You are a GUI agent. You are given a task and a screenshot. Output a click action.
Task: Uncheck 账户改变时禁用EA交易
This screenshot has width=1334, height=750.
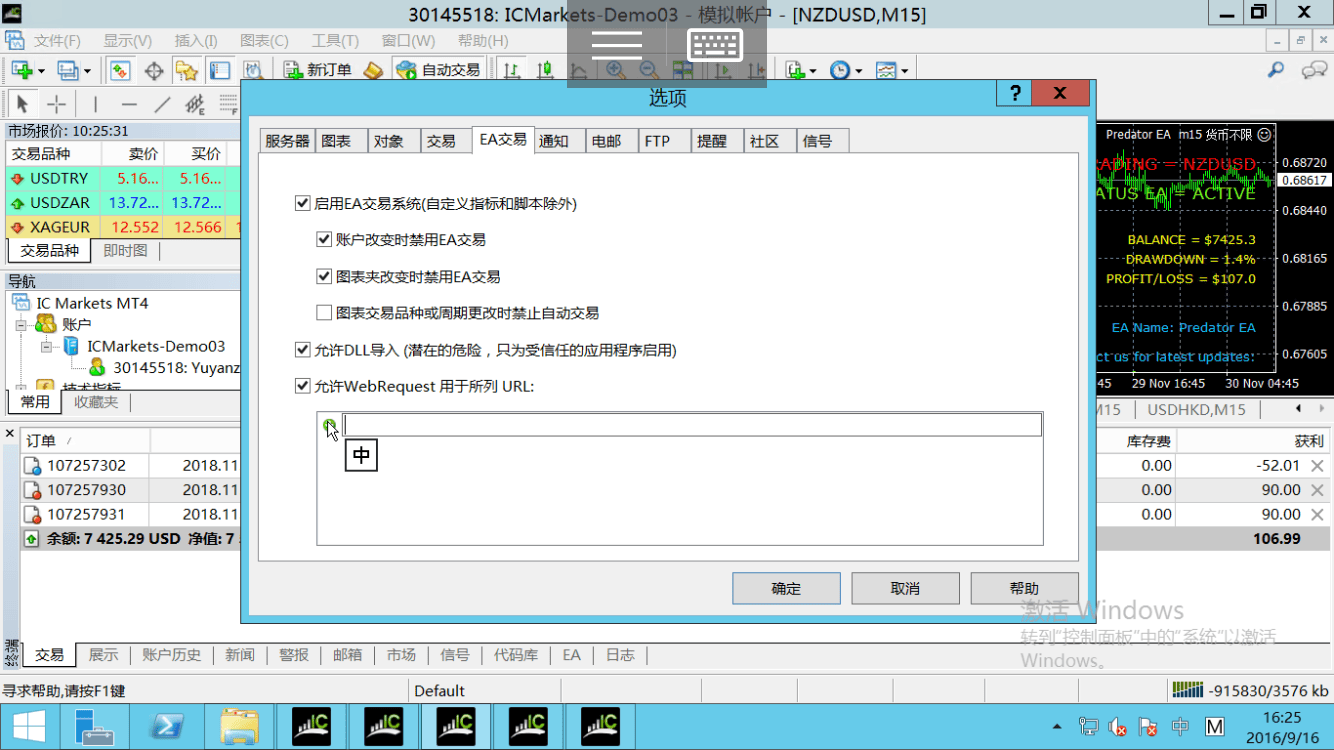[324, 240]
